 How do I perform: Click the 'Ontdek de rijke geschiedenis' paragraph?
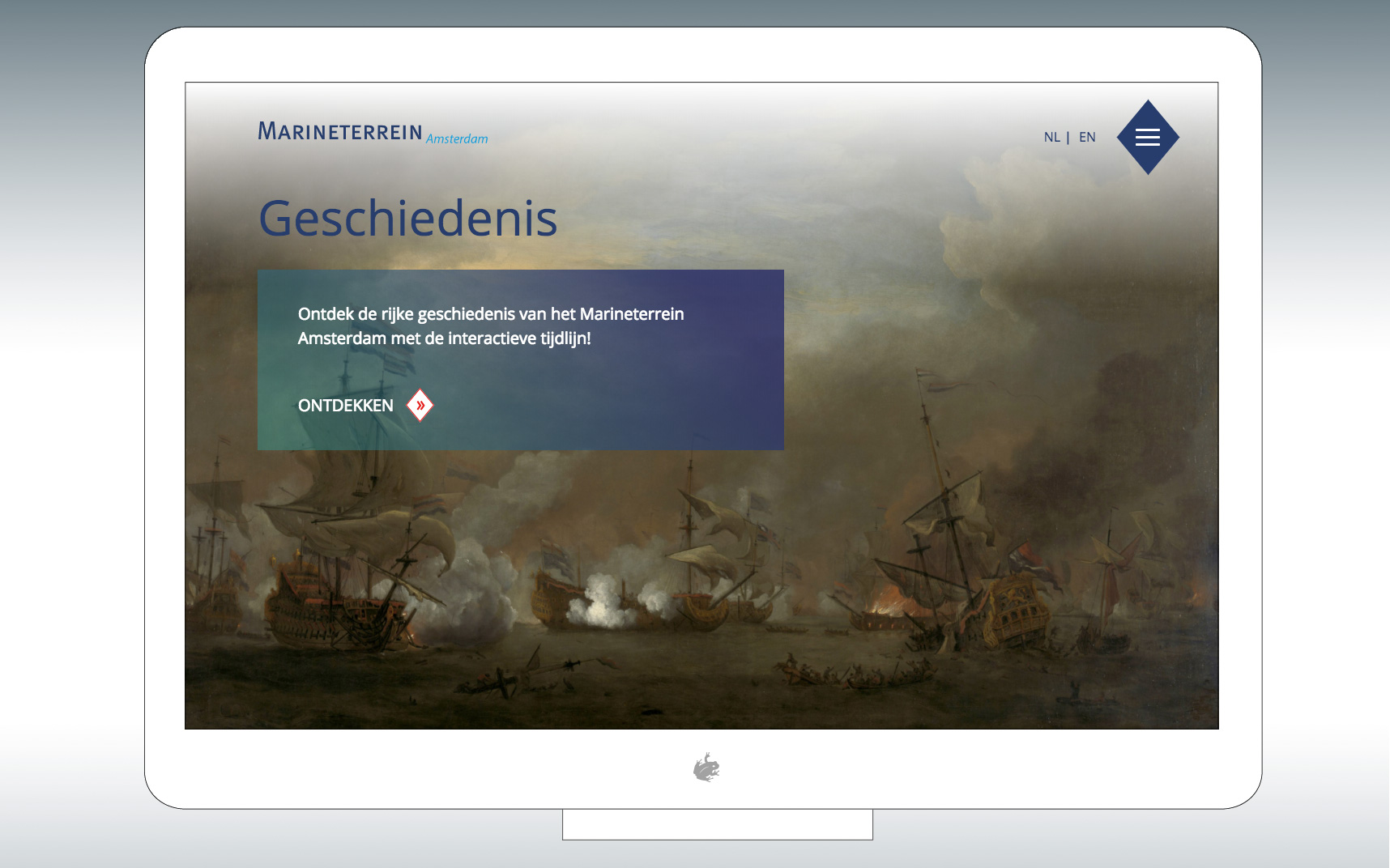[x=491, y=325]
